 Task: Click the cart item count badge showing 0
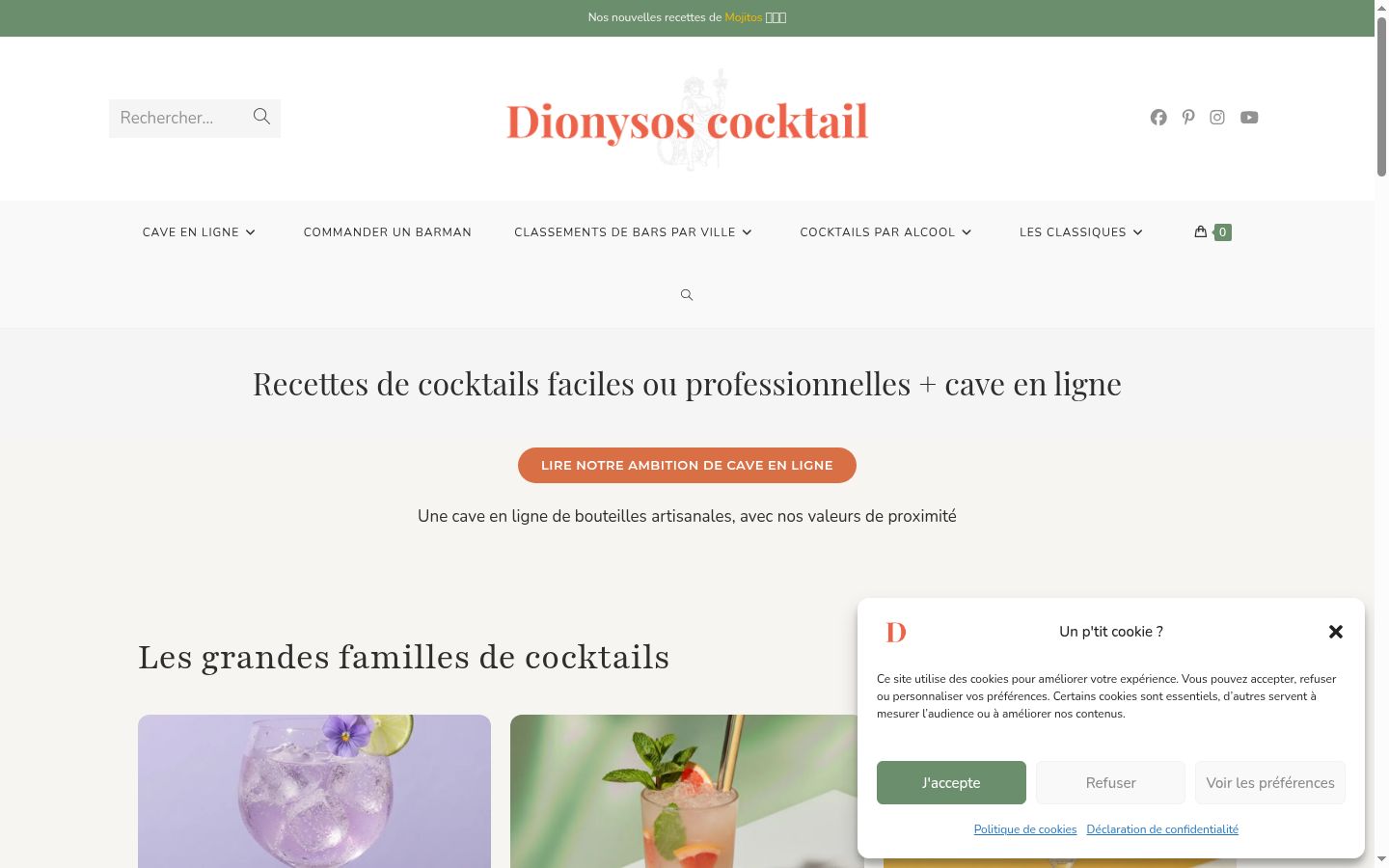click(1222, 231)
